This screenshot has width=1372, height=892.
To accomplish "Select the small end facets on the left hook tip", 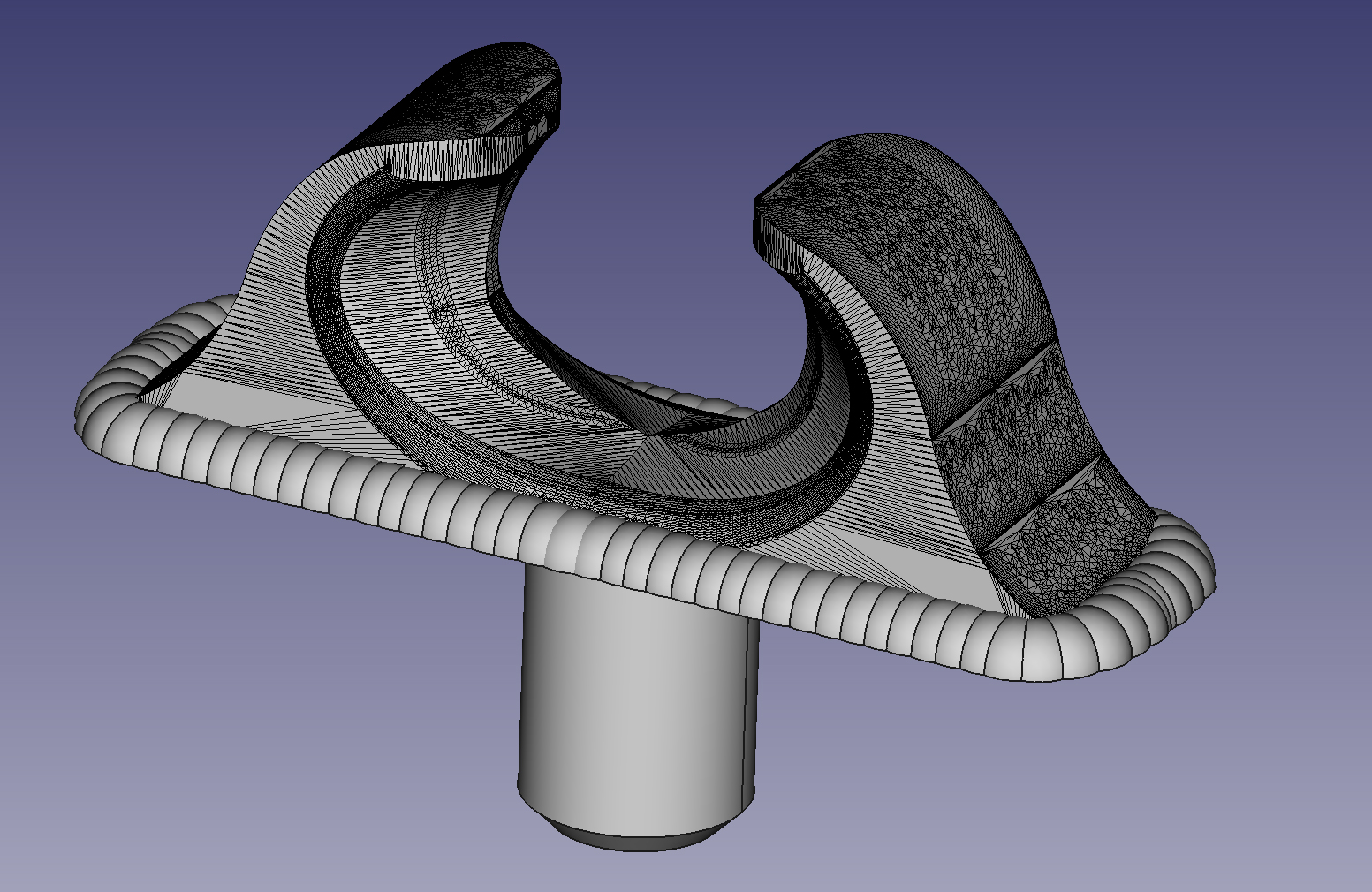I will coord(541,128).
